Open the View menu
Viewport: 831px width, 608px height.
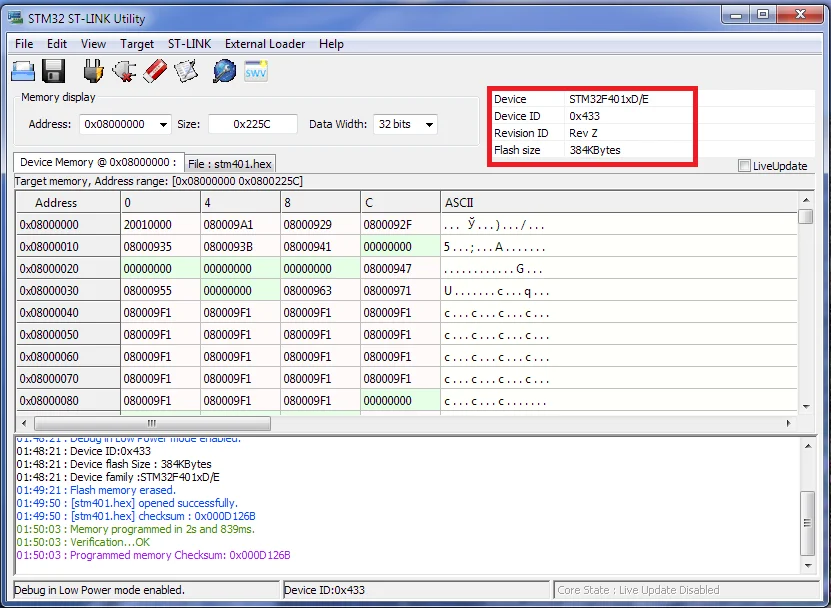[x=93, y=44]
